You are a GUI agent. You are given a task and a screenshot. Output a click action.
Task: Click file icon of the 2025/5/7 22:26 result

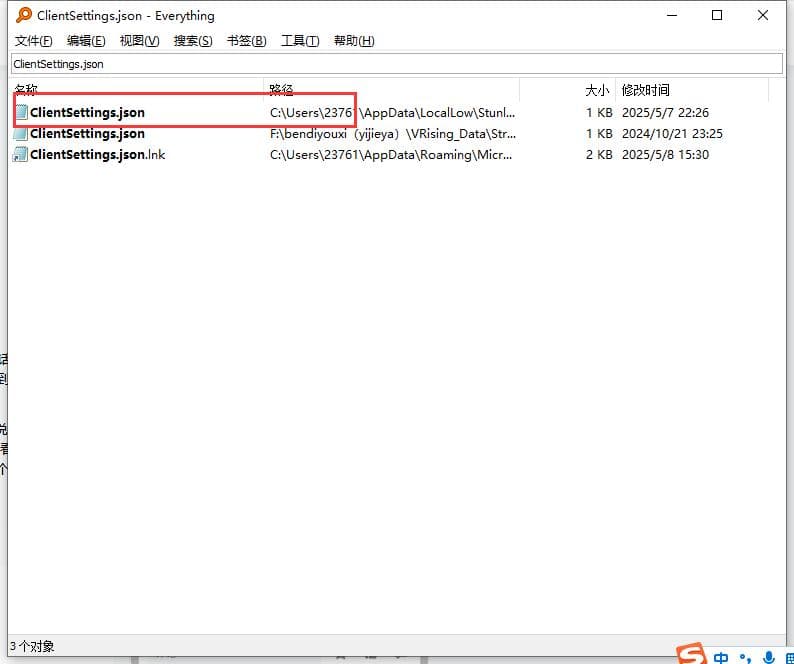pyautogui.click(x=21, y=112)
